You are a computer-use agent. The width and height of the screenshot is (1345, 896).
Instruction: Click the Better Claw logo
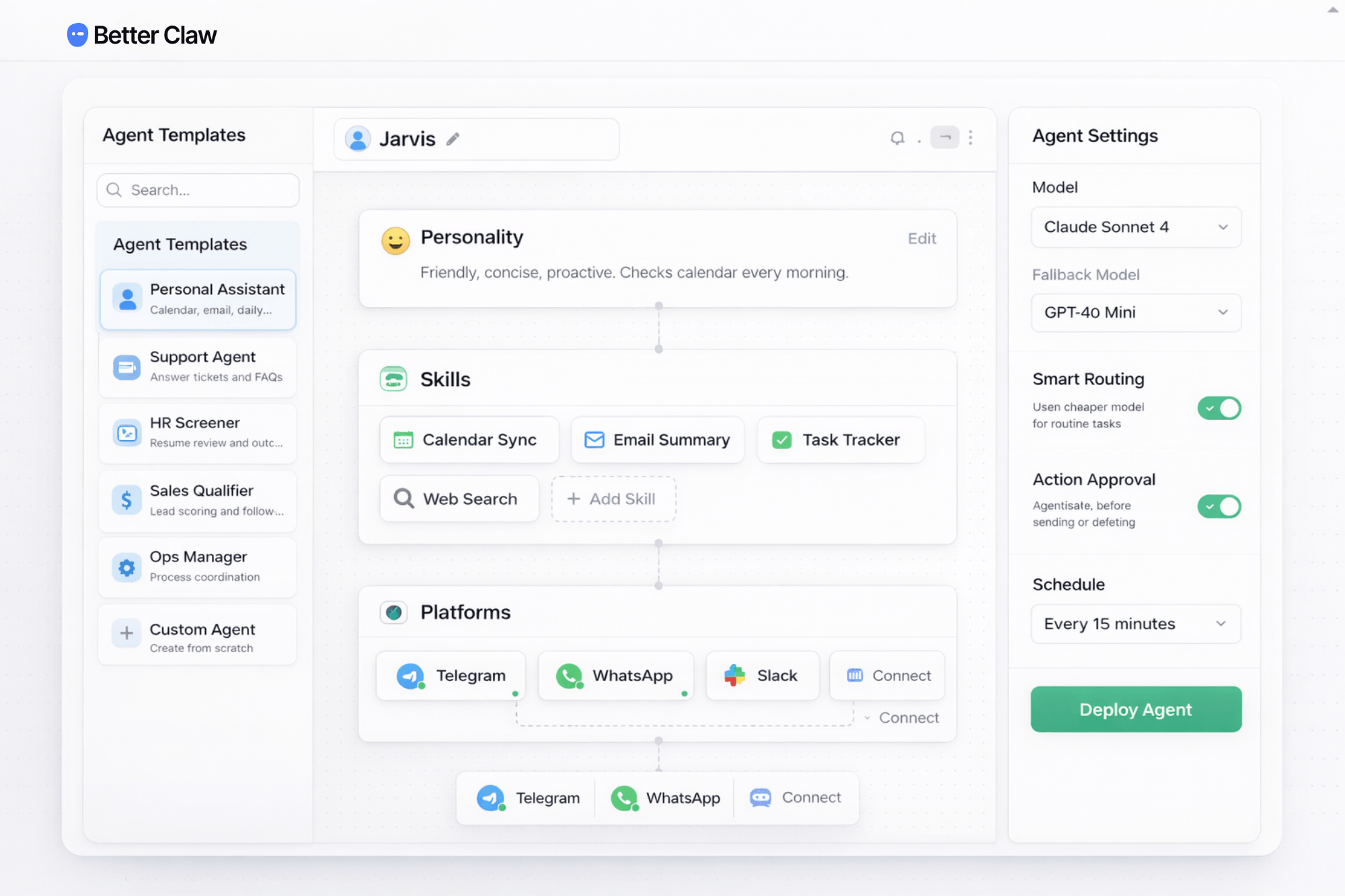(141, 34)
